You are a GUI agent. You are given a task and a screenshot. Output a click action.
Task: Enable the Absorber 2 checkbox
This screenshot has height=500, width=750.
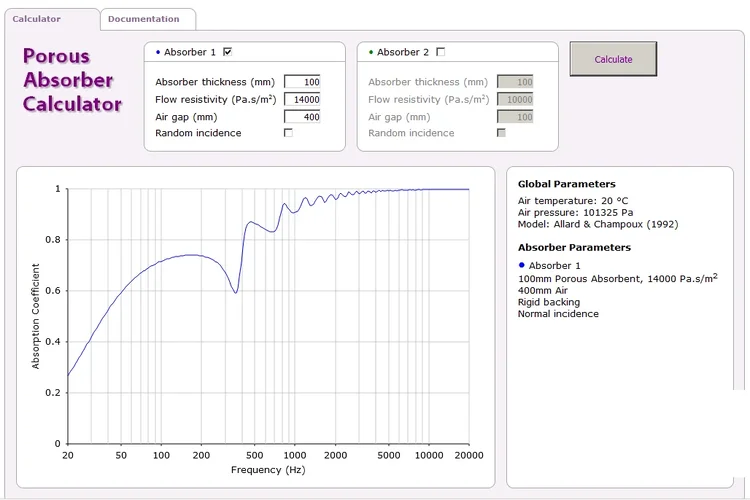(441, 52)
